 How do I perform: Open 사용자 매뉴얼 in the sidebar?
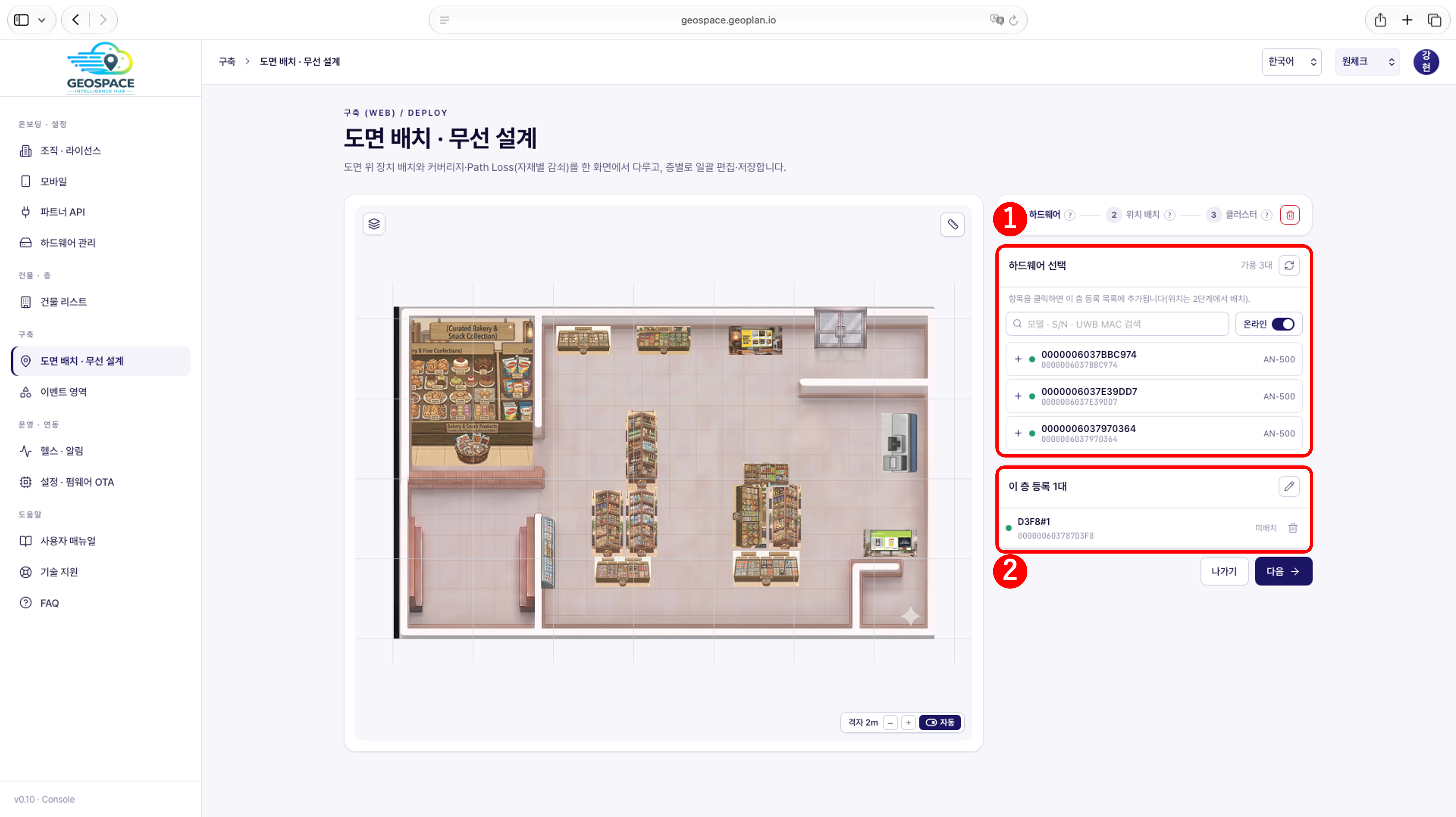pos(101,541)
